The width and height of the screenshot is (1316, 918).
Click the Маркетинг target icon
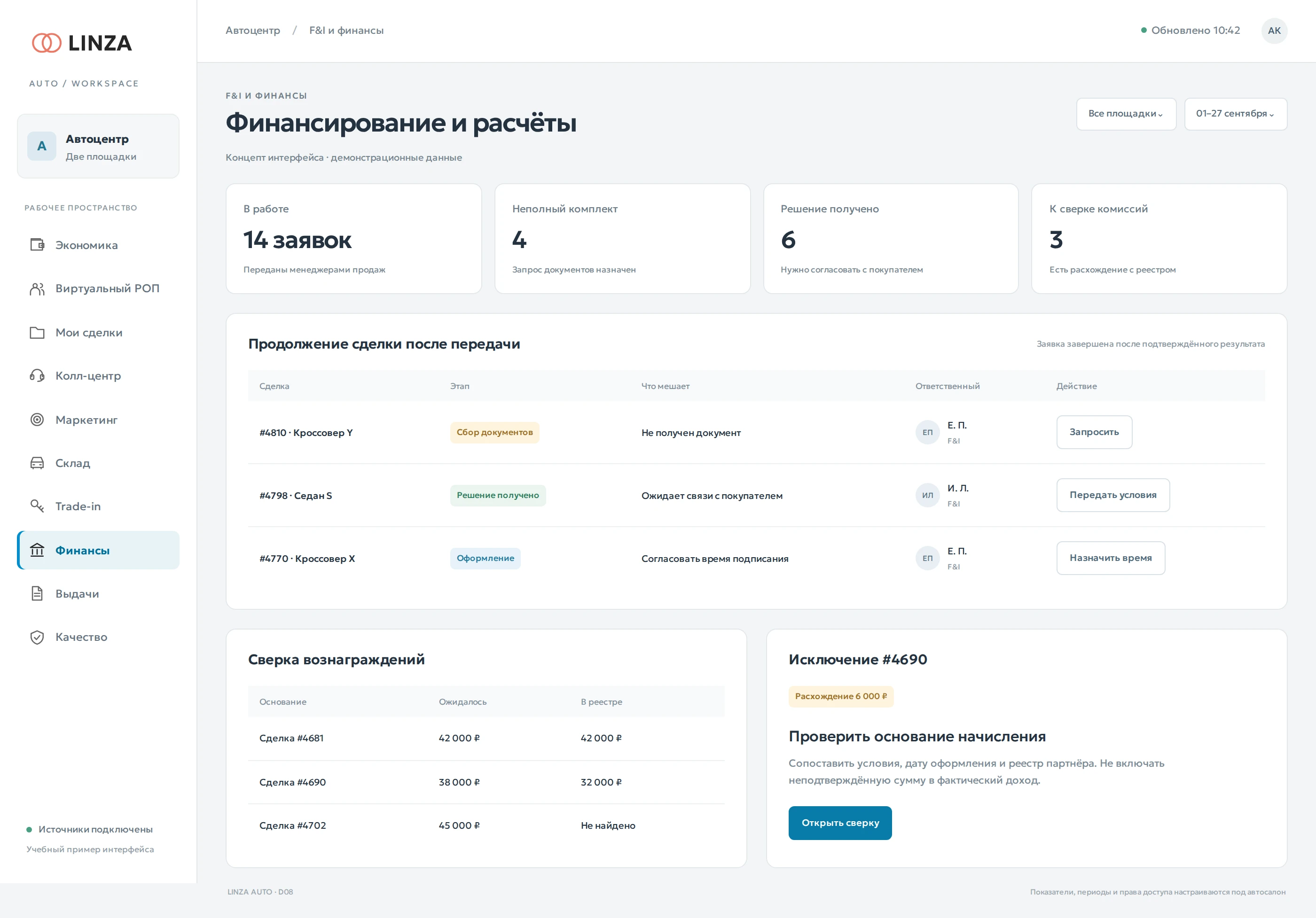click(x=37, y=420)
